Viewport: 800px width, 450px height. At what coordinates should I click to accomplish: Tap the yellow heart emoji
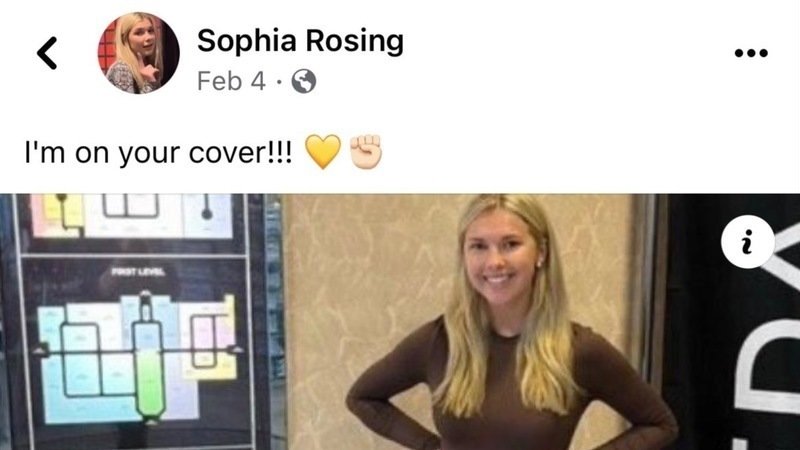(323, 152)
